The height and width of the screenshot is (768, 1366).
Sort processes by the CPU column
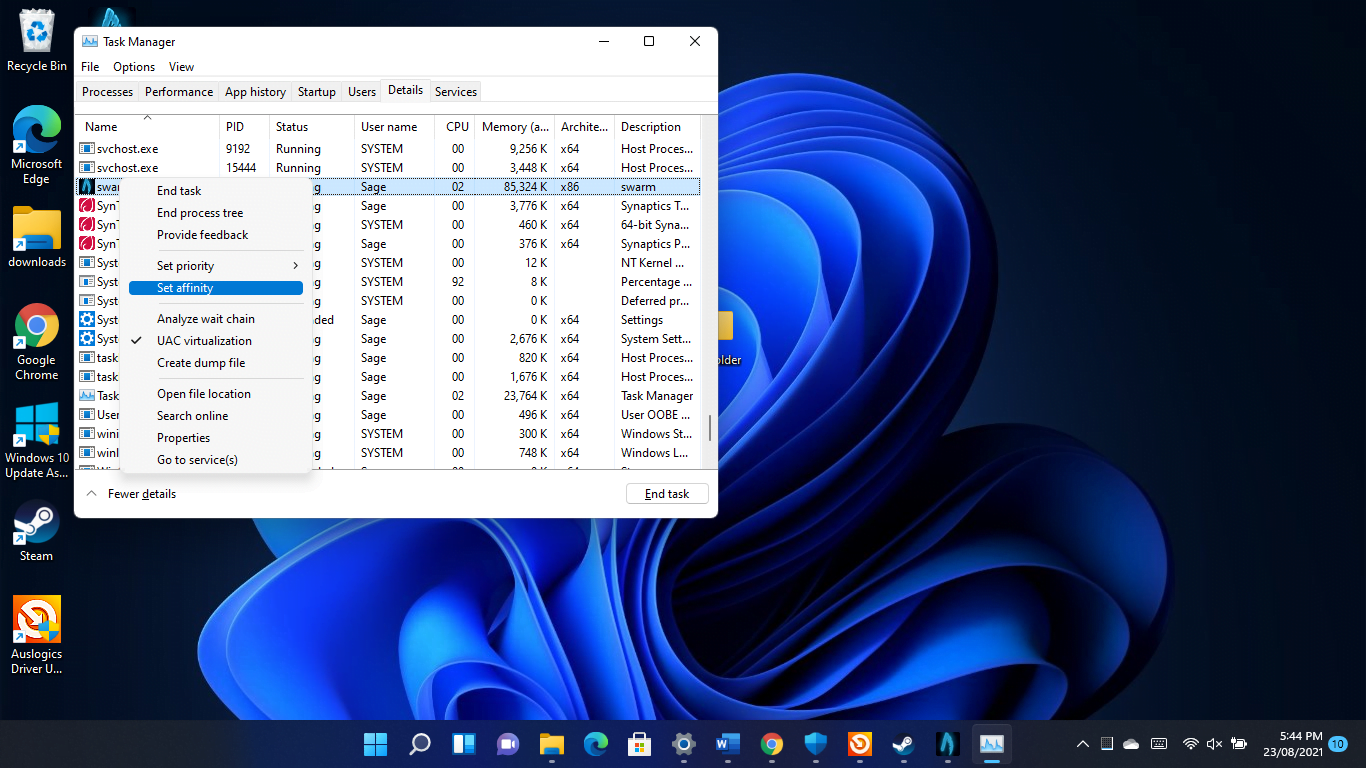coord(456,126)
